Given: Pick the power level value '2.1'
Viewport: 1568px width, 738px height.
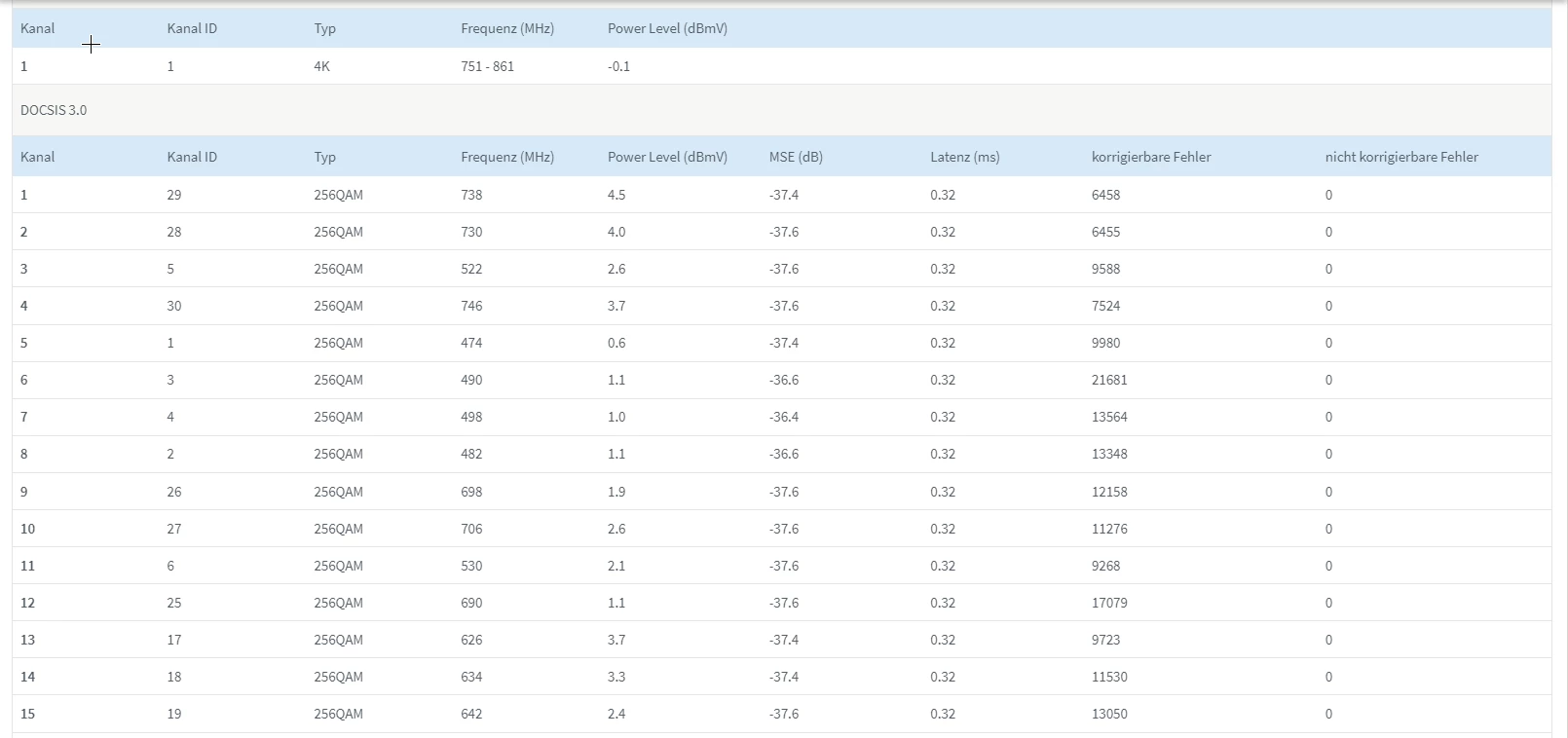Looking at the screenshot, I should point(616,566).
